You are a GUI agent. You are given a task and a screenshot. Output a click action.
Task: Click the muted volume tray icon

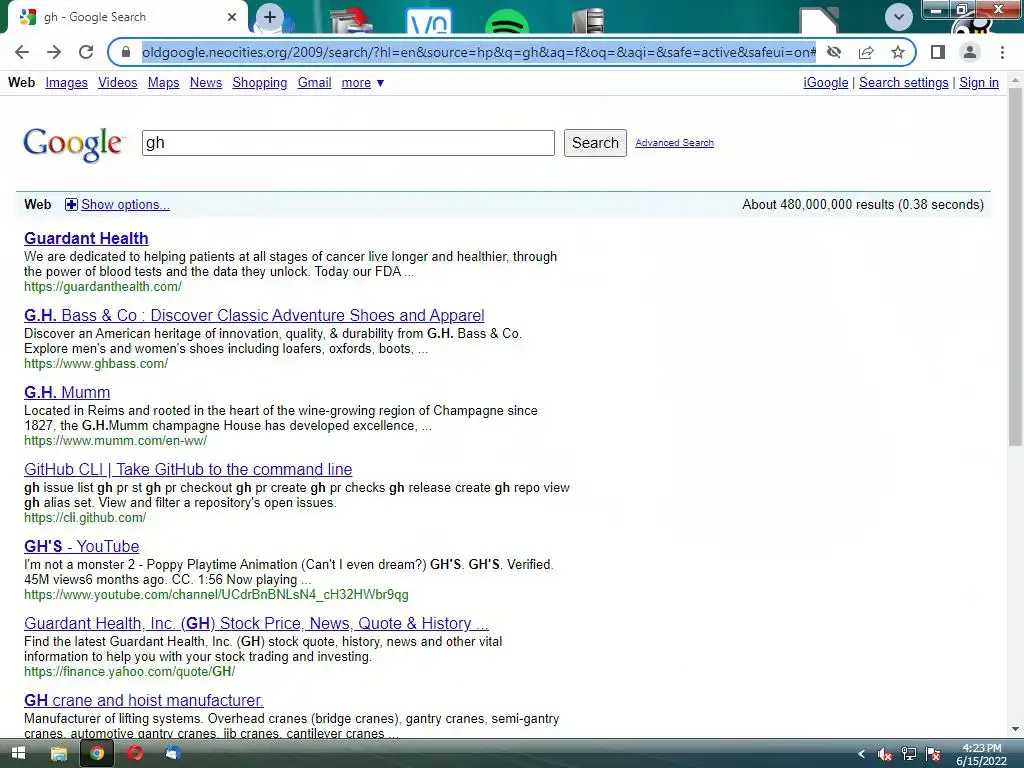coord(885,754)
